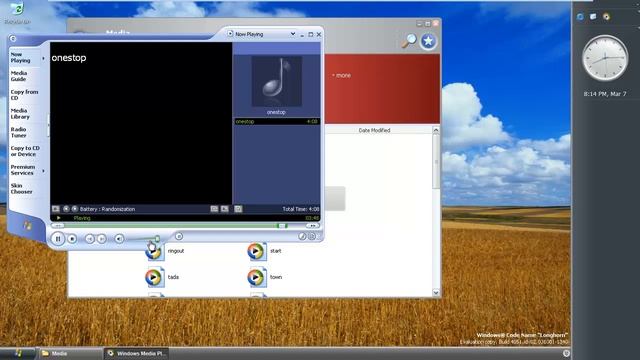The width and height of the screenshot is (640, 360).
Task: Open the ringout media file
Action: point(165,251)
